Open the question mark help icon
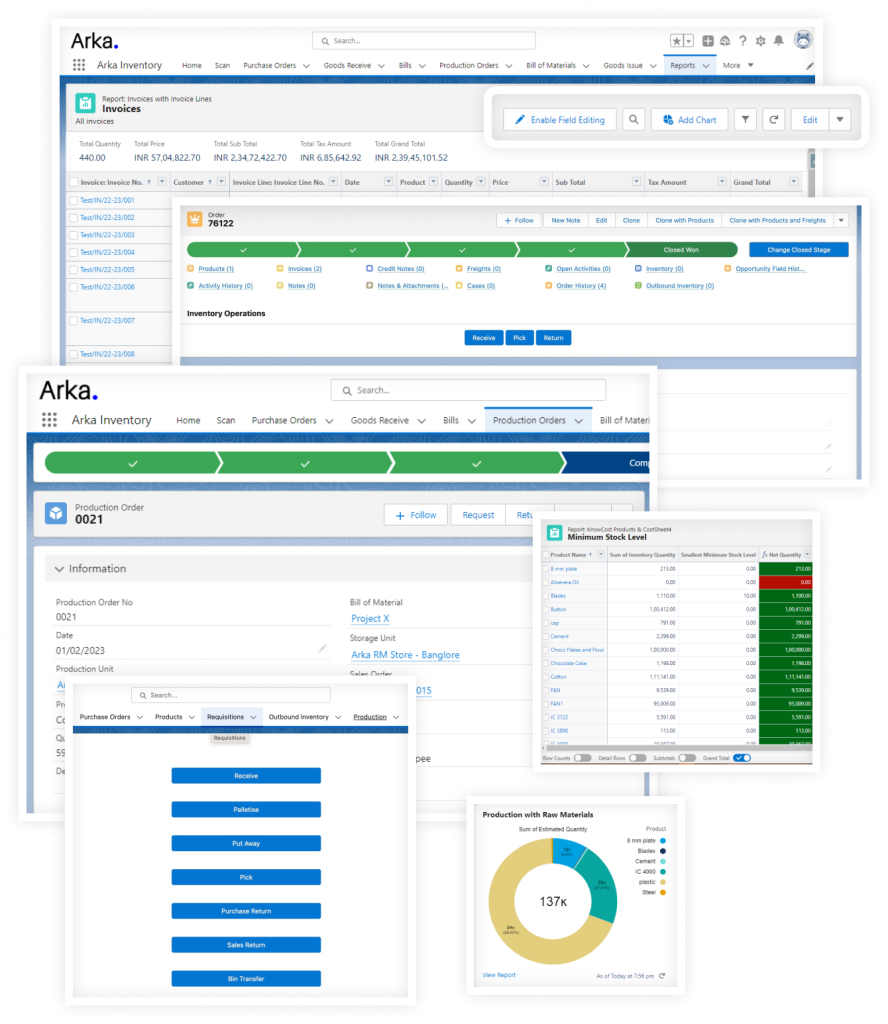This screenshot has height=1024, width=888. 742,41
